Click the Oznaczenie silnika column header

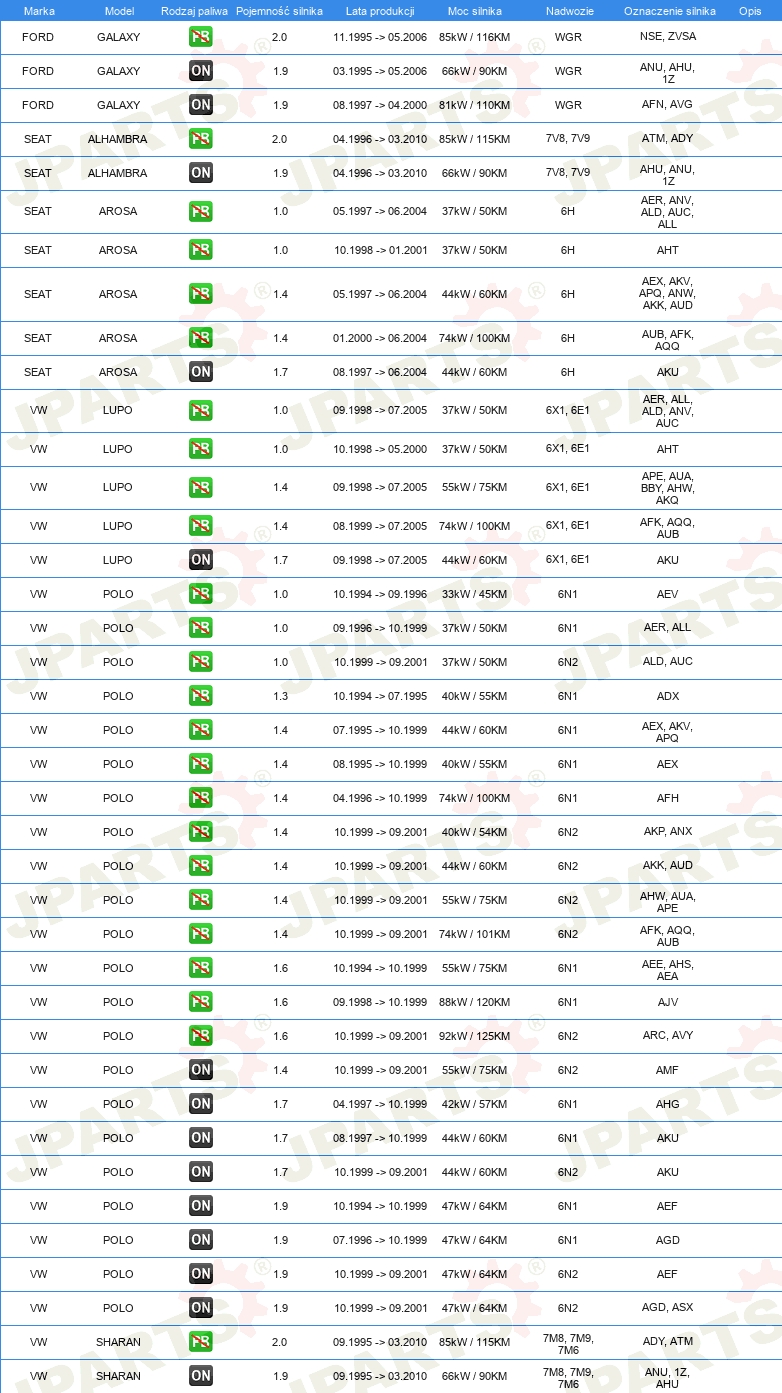(x=669, y=10)
